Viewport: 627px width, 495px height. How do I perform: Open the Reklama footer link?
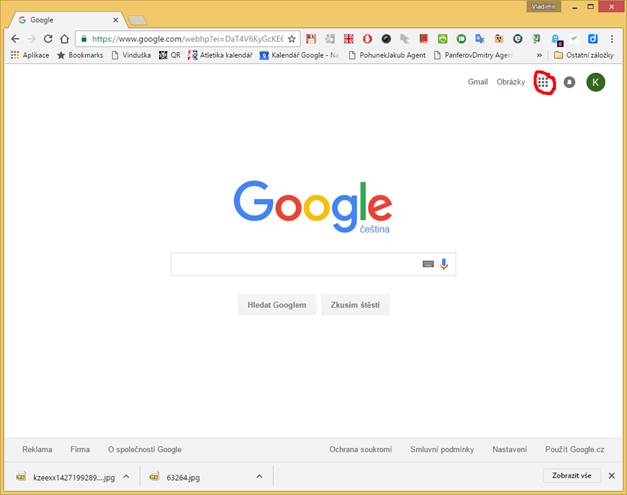(x=37, y=449)
